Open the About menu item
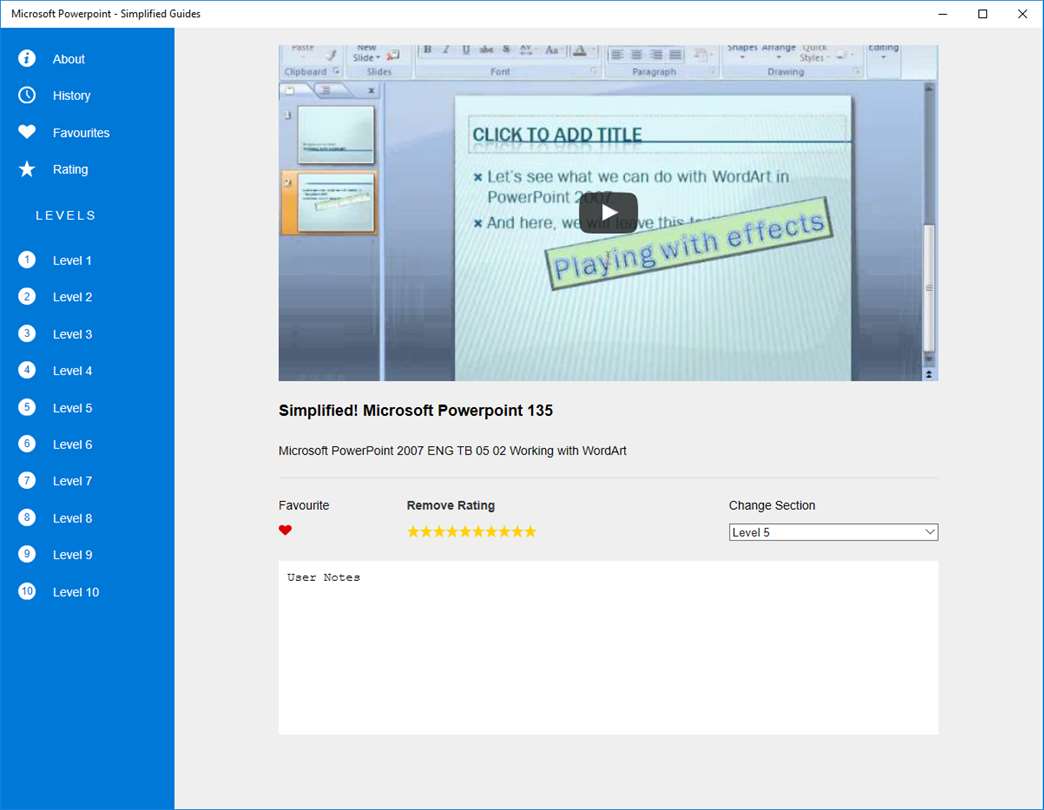Image resolution: width=1044 pixels, height=810 pixels. (x=69, y=59)
